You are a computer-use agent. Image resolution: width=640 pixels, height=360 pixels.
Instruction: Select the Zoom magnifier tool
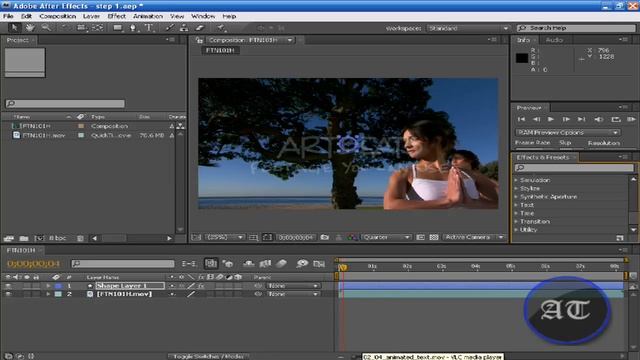pos(46,28)
